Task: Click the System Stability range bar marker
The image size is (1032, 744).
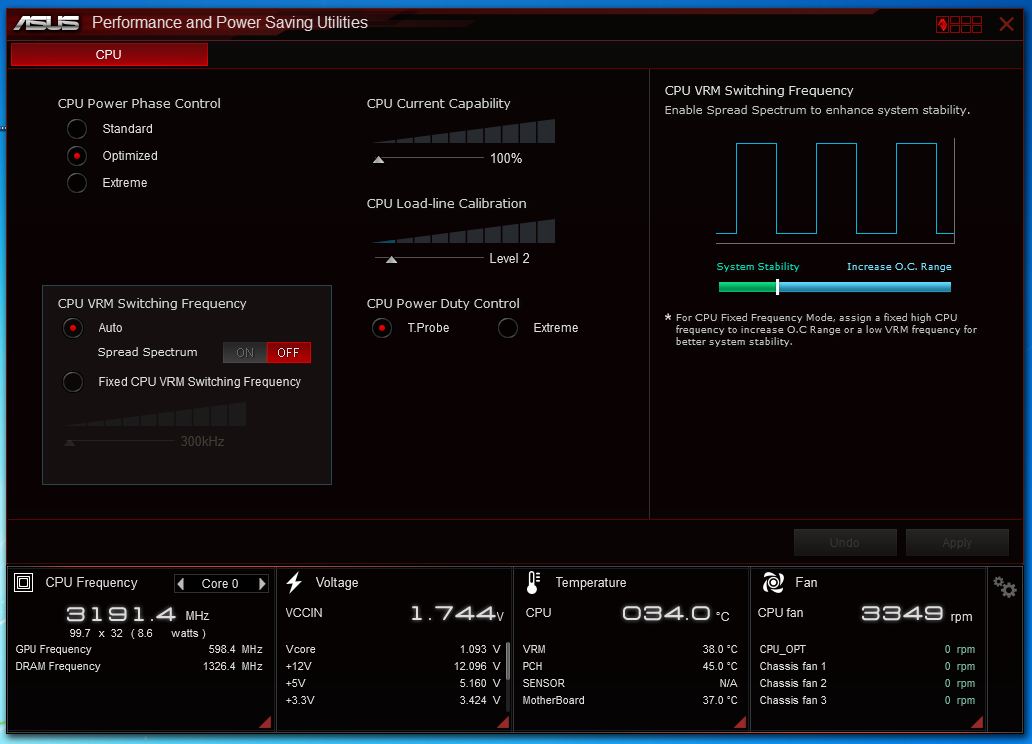Action: coord(777,286)
